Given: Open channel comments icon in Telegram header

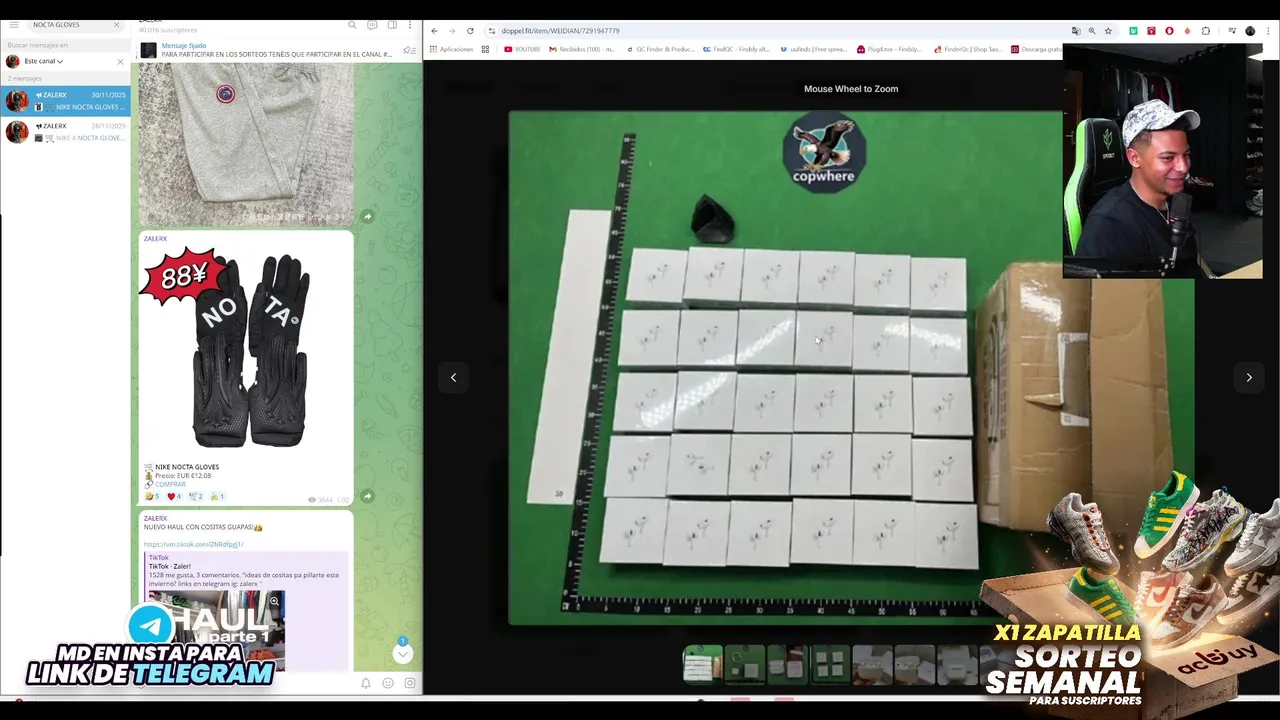Looking at the screenshot, I should pos(372,25).
